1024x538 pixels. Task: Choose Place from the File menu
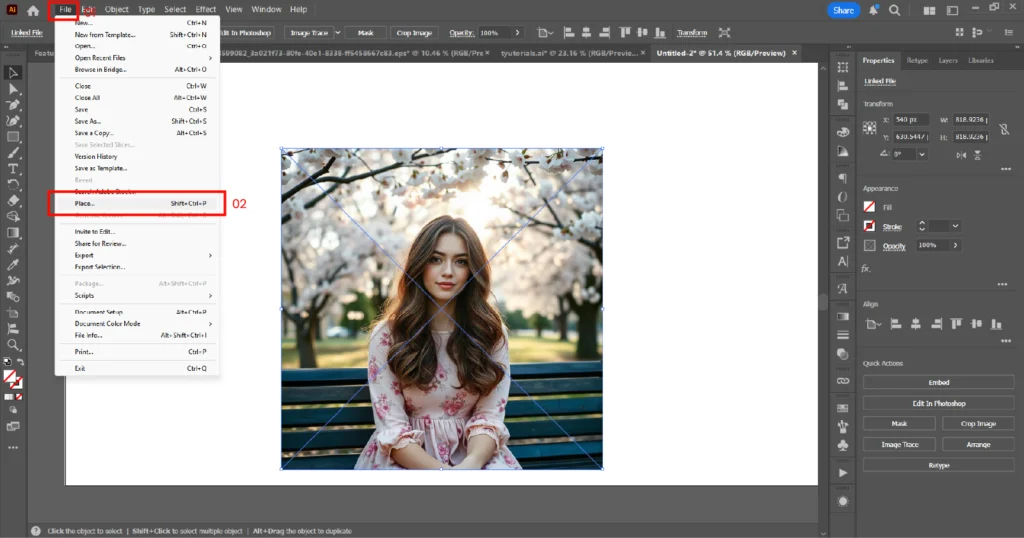tap(137, 204)
